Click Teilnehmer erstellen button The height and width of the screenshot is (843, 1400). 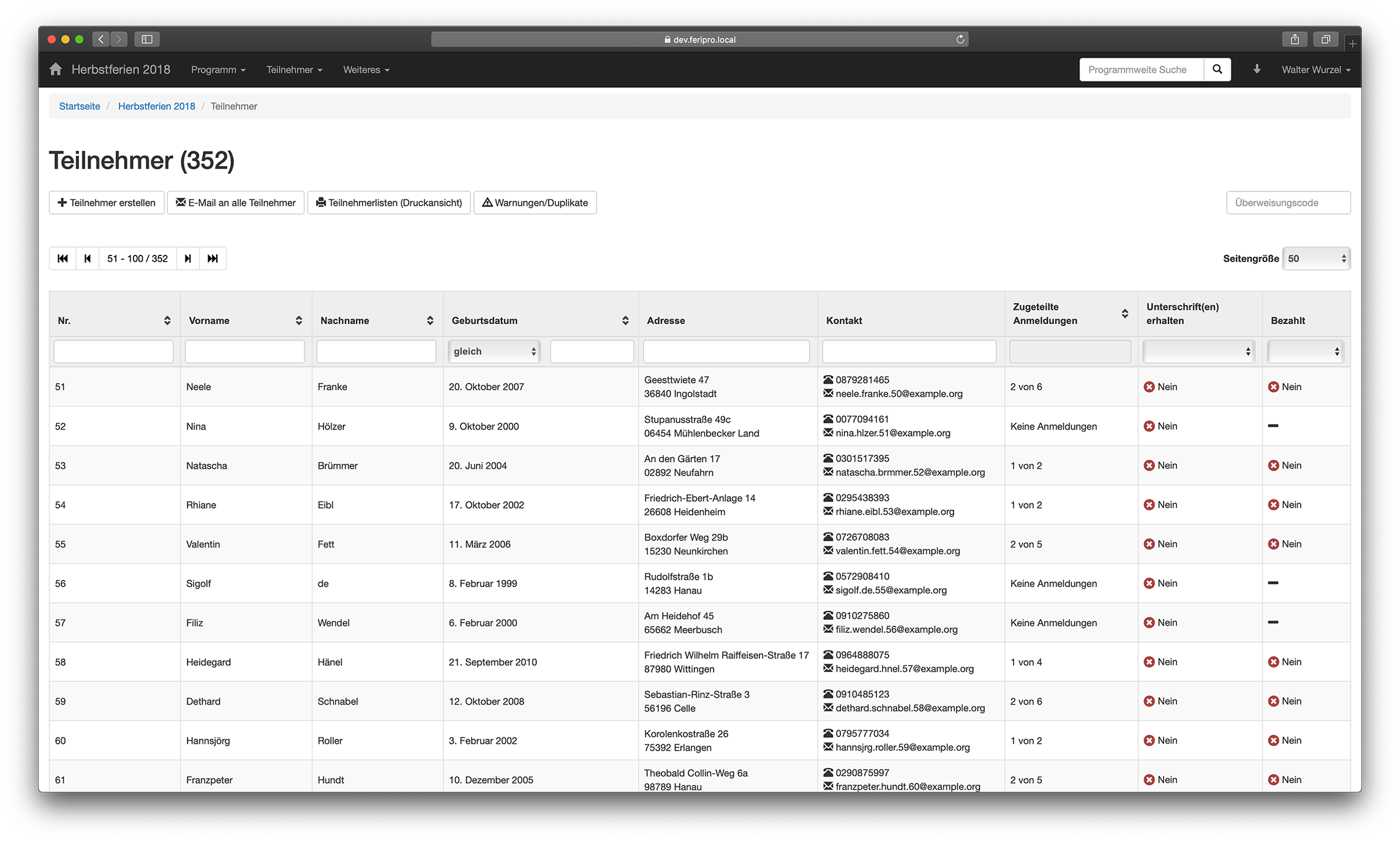pos(107,203)
